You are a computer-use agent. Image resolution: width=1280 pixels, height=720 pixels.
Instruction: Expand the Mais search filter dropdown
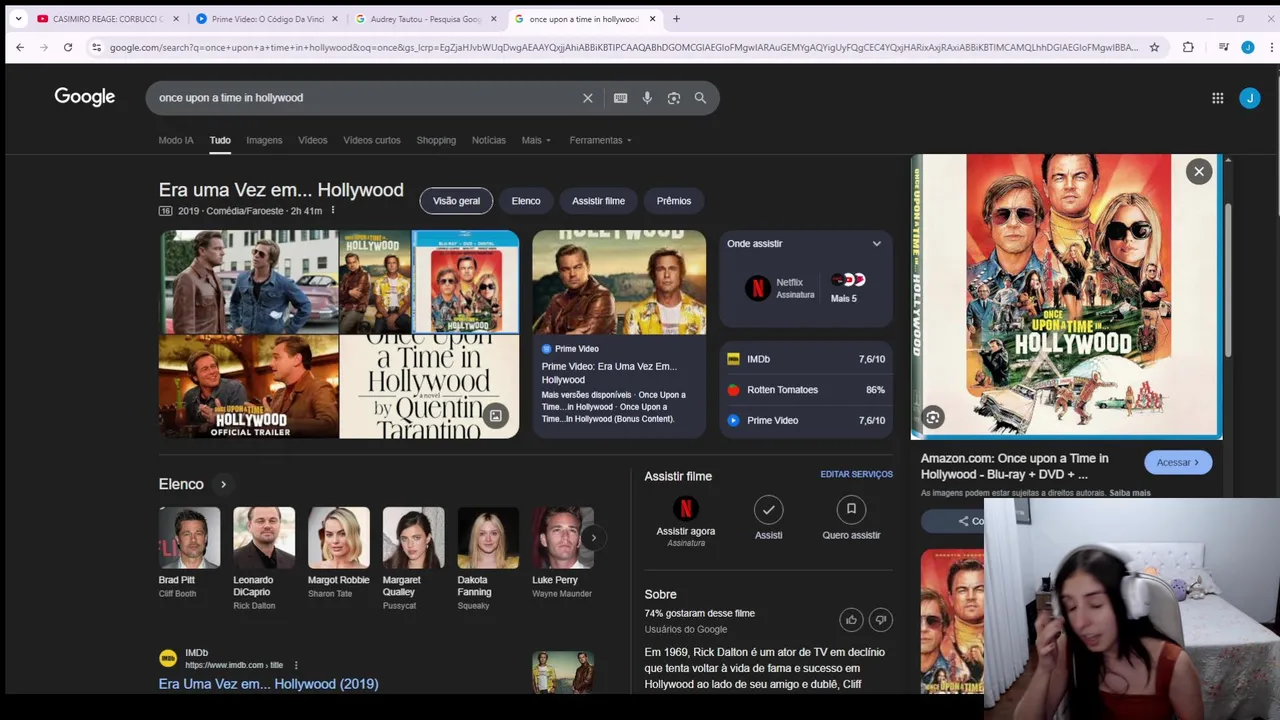pos(536,140)
